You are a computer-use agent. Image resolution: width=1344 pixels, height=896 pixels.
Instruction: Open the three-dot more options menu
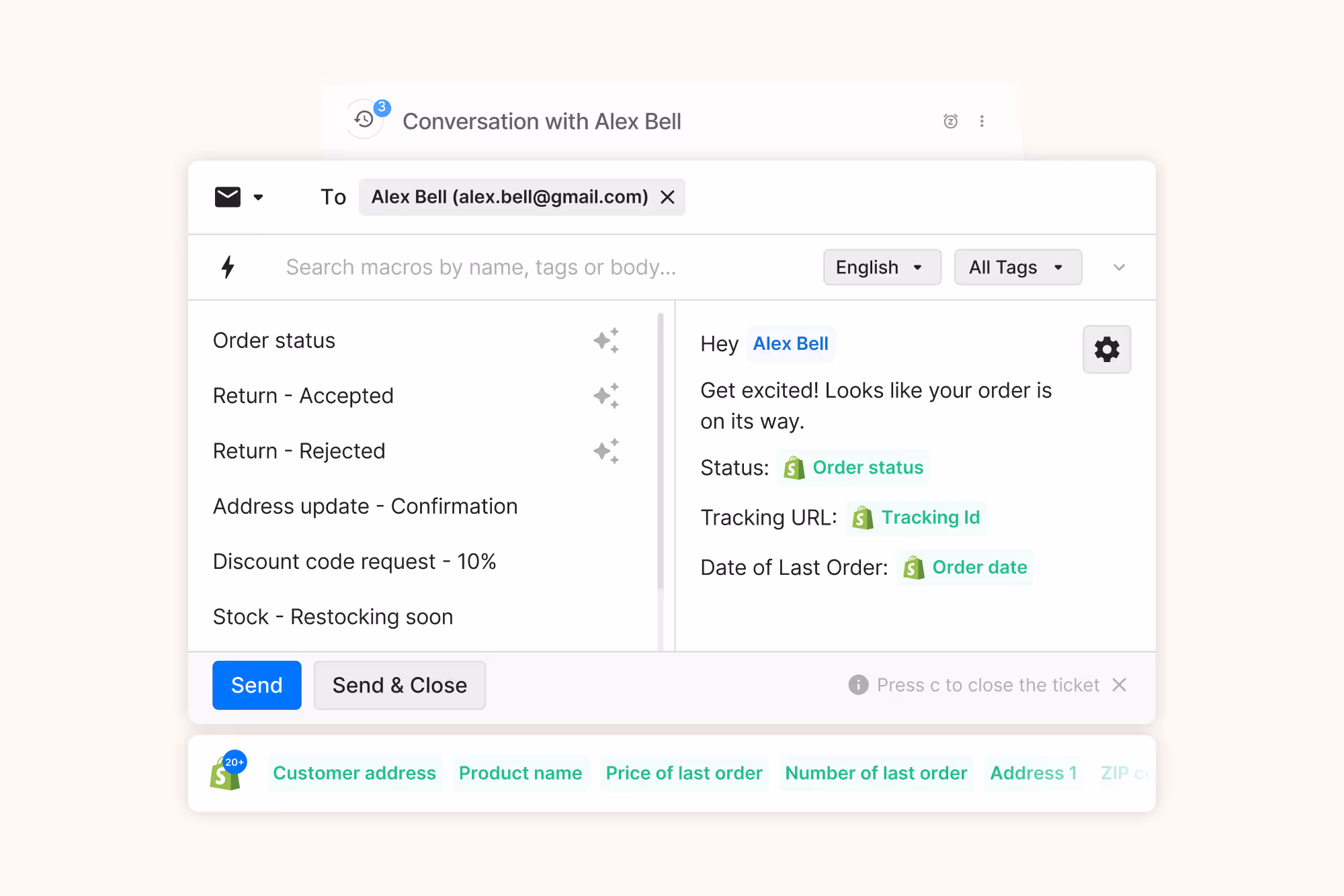(x=982, y=121)
